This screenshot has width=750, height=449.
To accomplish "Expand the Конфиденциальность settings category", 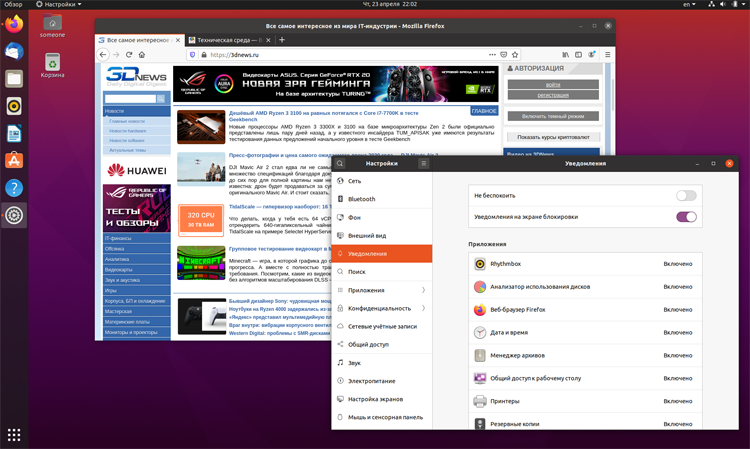I will pos(382,308).
